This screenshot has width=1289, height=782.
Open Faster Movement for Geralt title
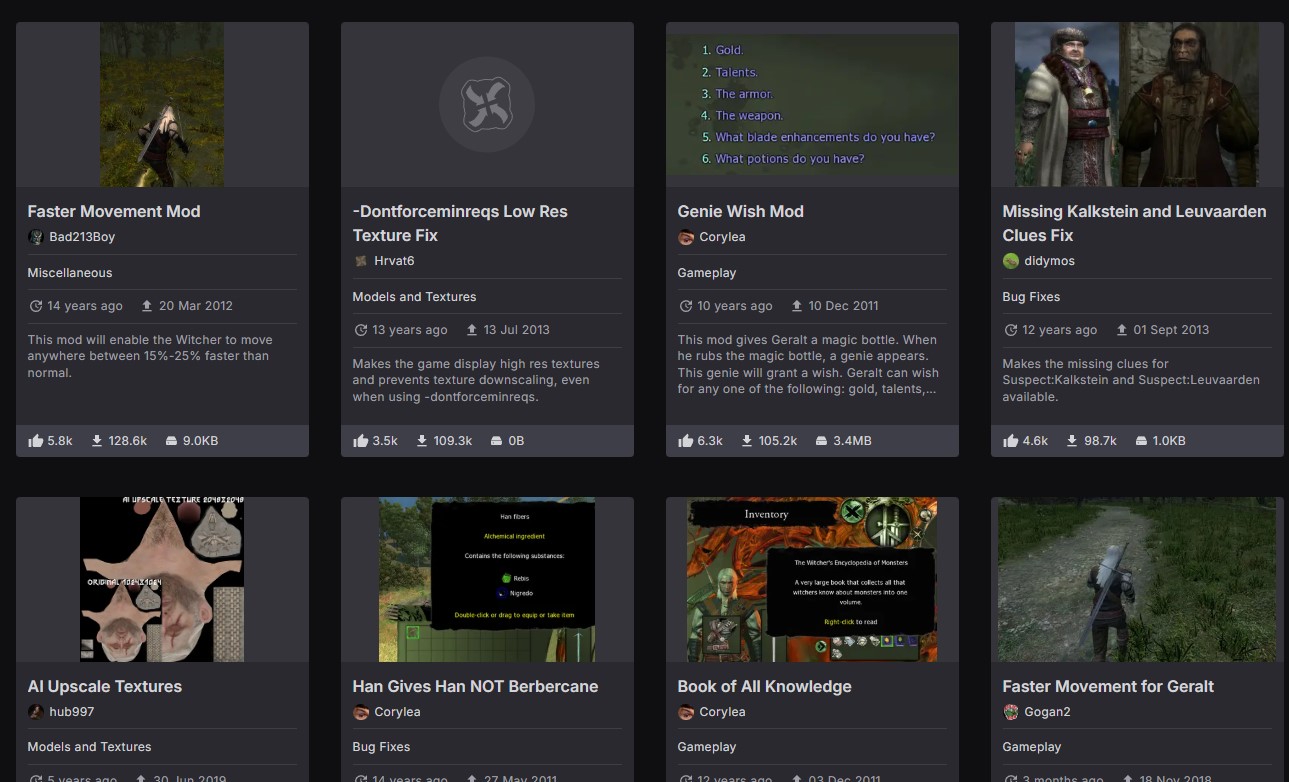pyautogui.click(x=1108, y=687)
